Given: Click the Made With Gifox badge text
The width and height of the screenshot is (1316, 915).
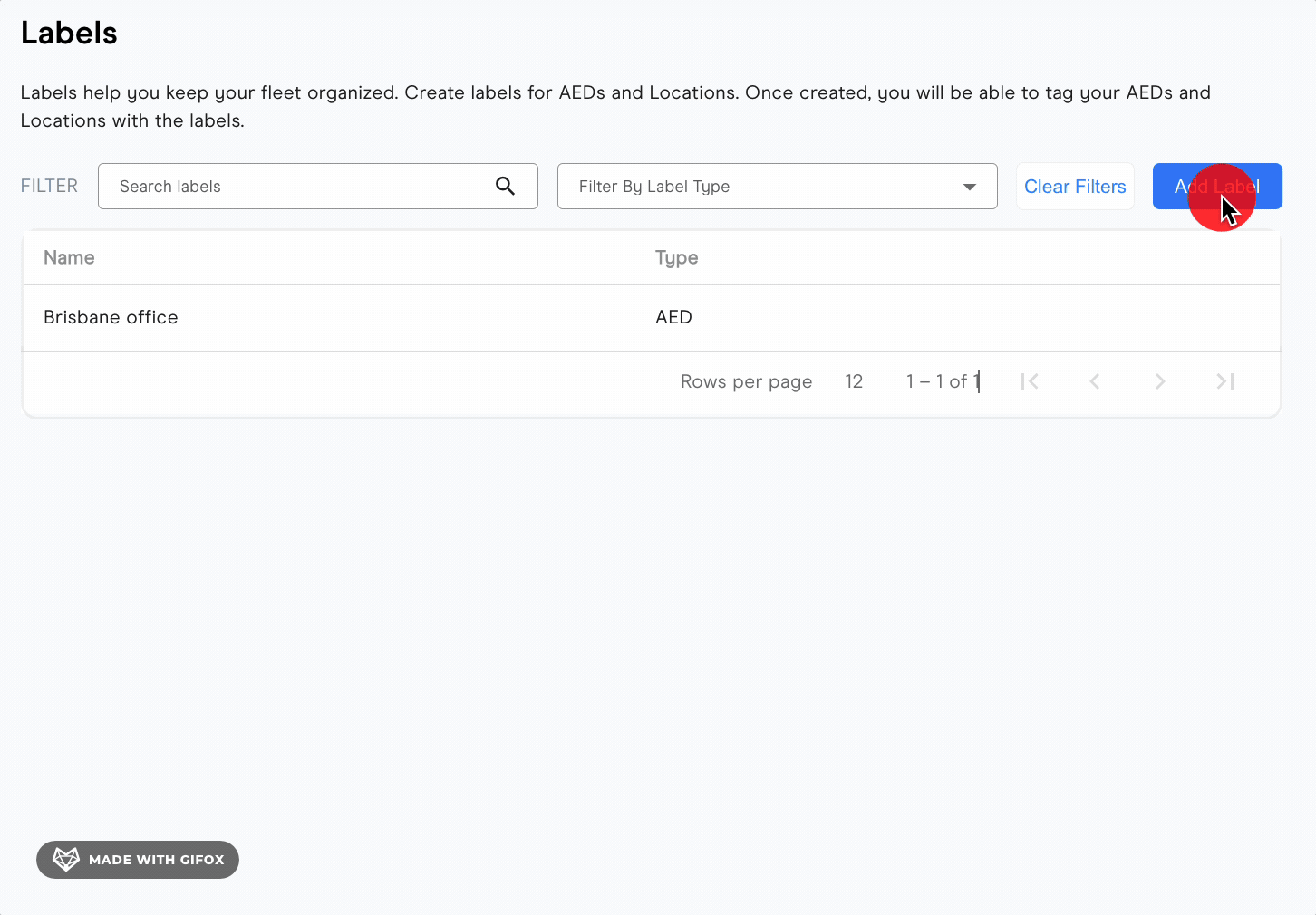Looking at the screenshot, I should [156, 860].
